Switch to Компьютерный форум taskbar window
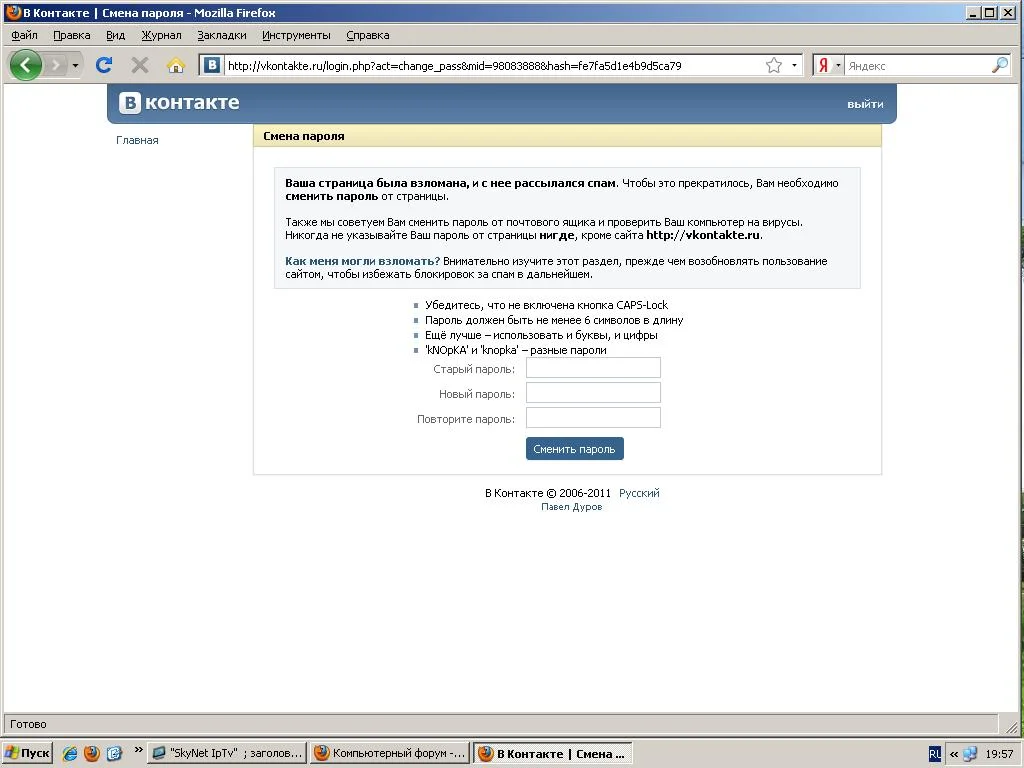Screen dimensions: 1024x768 click(x=390, y=753)
